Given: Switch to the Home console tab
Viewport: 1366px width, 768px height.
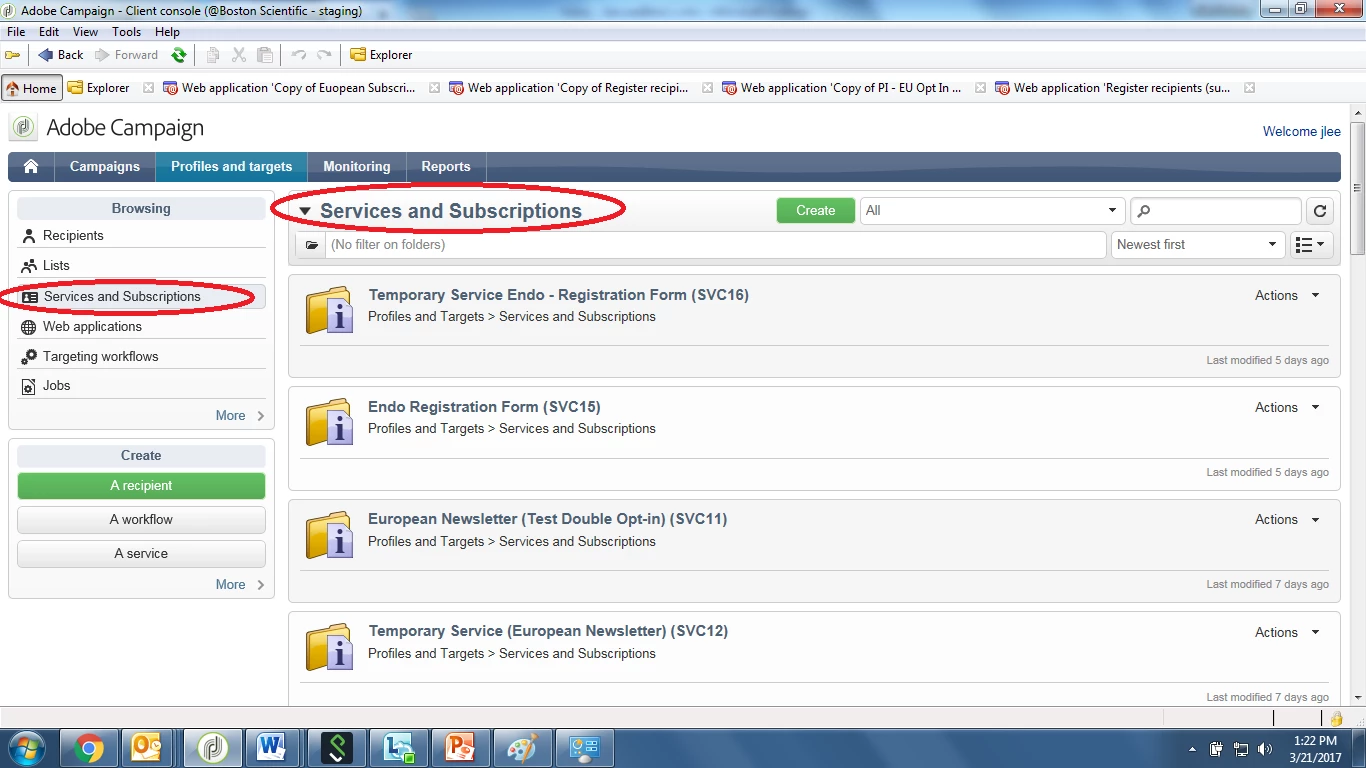Looking at the screenshot, I should (32, 88).
